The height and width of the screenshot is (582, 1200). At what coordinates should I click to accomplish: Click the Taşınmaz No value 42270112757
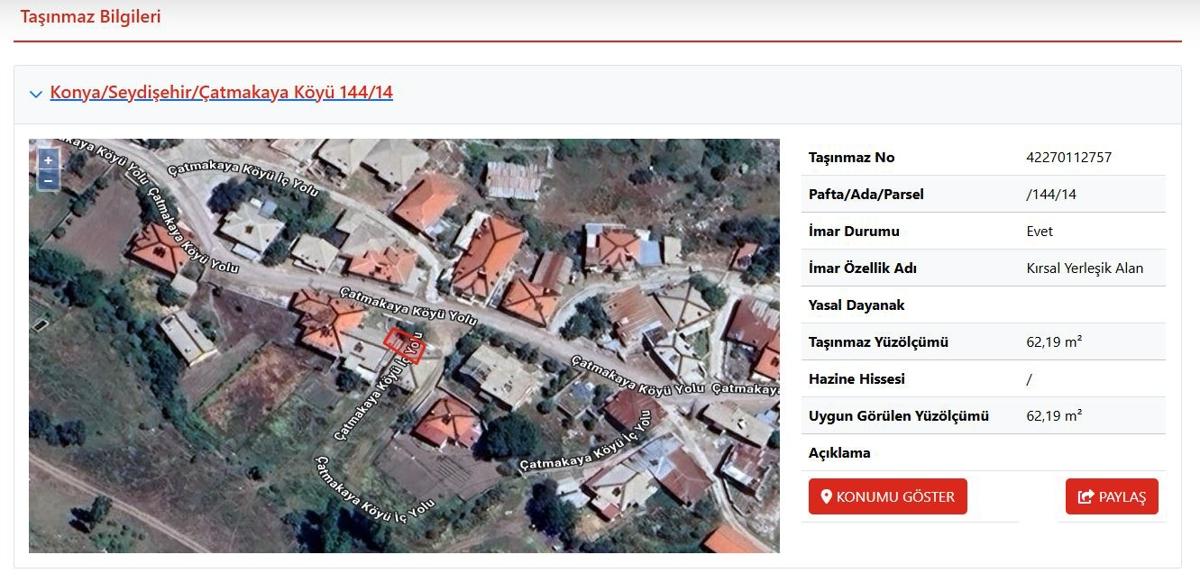pyautogui.click(x=1068, y=157)
